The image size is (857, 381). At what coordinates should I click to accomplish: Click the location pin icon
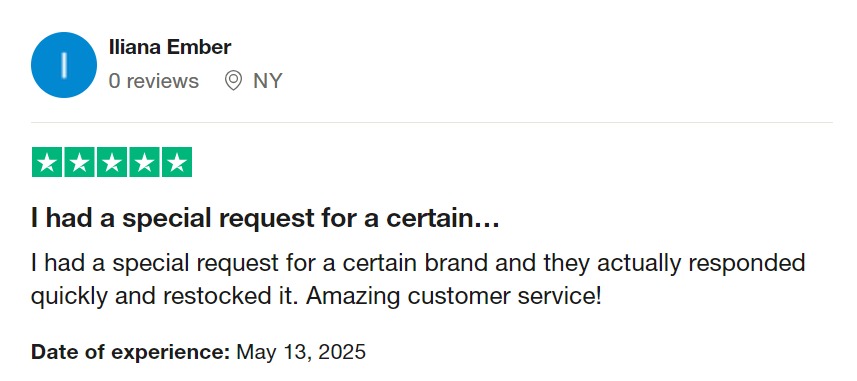pyautogui.click(x=233, y=81)
